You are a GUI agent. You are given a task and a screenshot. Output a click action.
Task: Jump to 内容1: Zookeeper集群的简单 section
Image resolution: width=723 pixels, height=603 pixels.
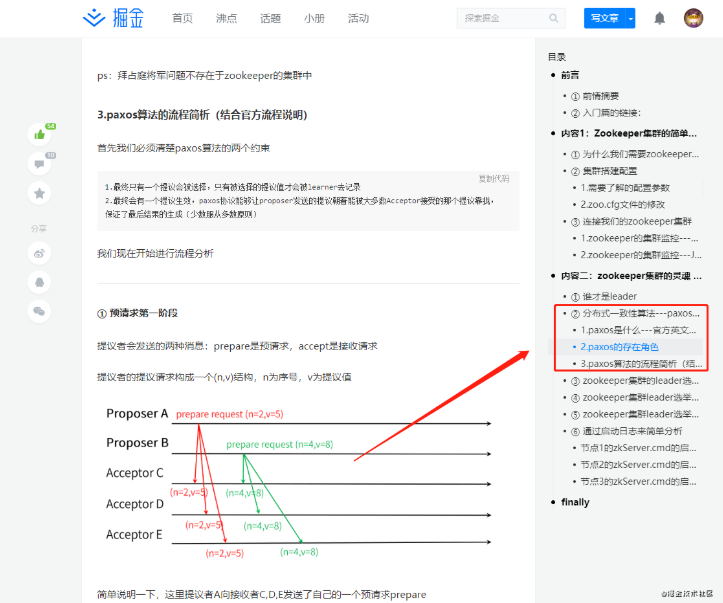coord(628,133)
